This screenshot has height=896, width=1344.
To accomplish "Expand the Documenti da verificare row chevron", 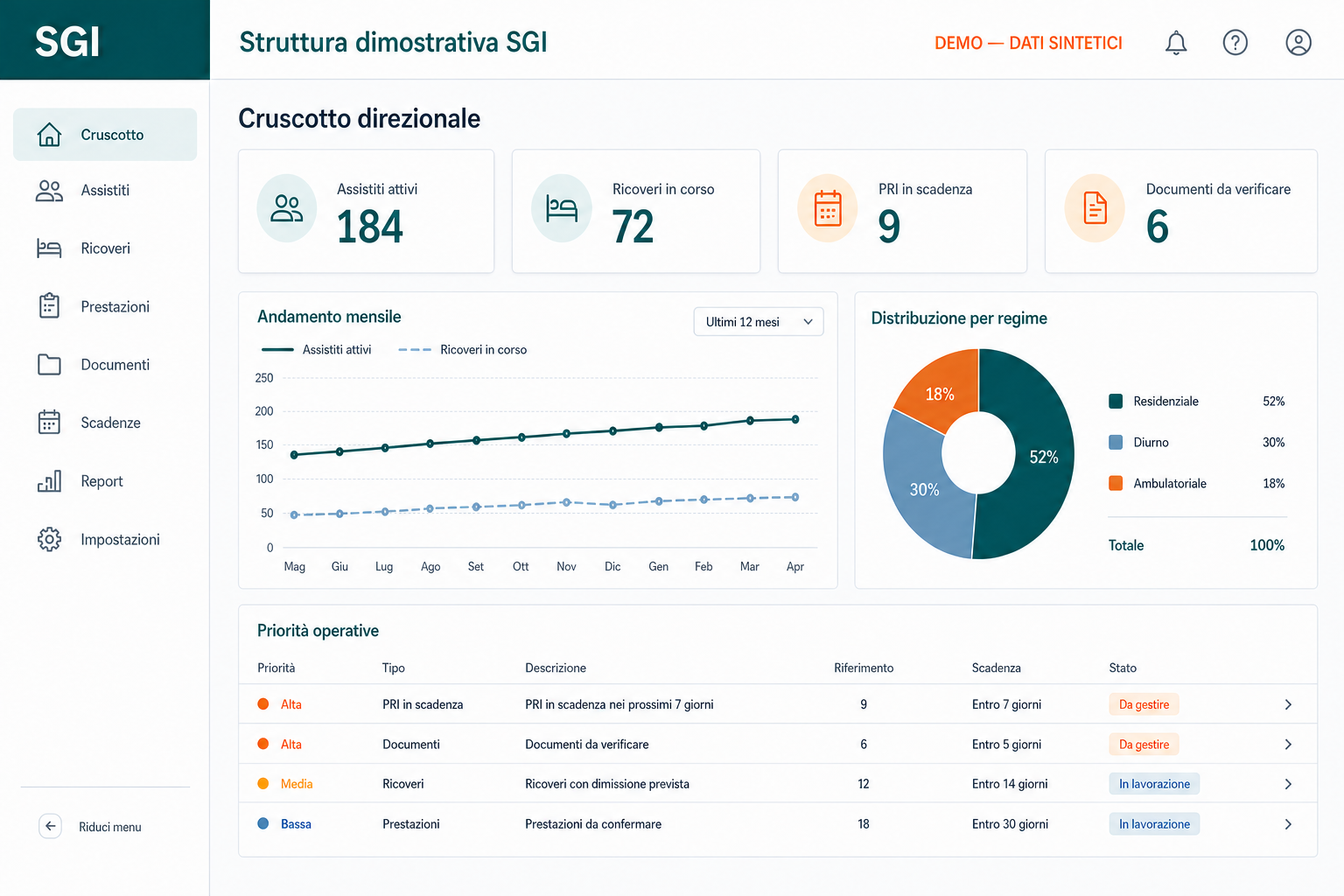I will click(x=1288, y=745).
